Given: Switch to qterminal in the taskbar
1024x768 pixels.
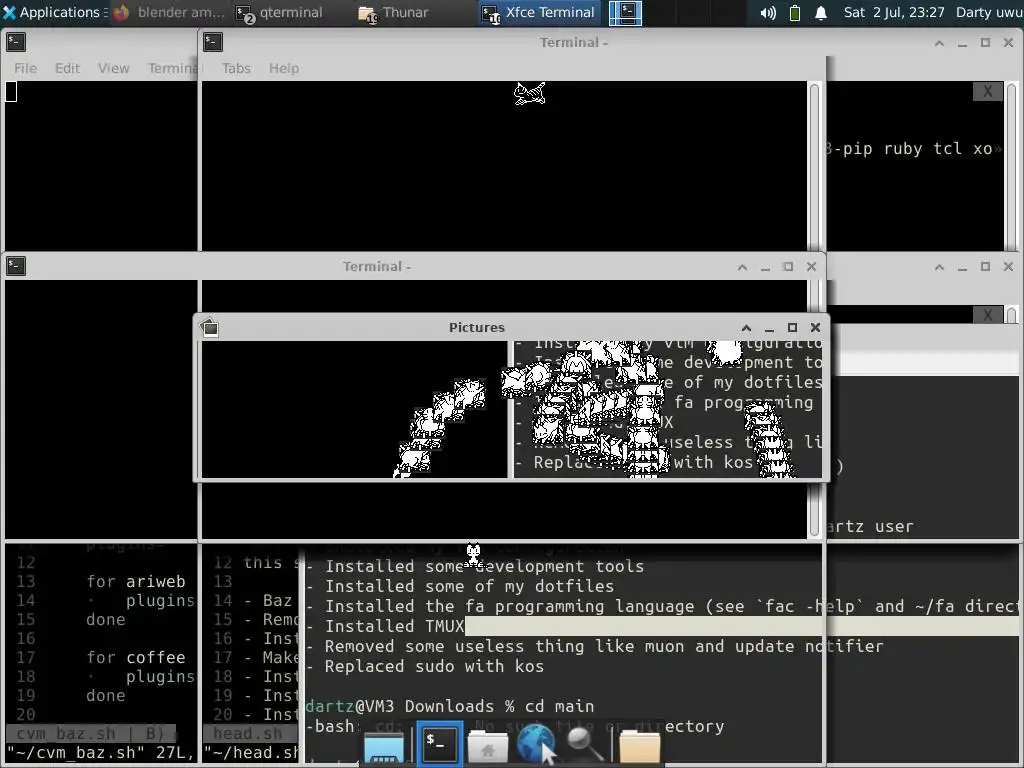Looking at the screenshot, I should 280,12.
